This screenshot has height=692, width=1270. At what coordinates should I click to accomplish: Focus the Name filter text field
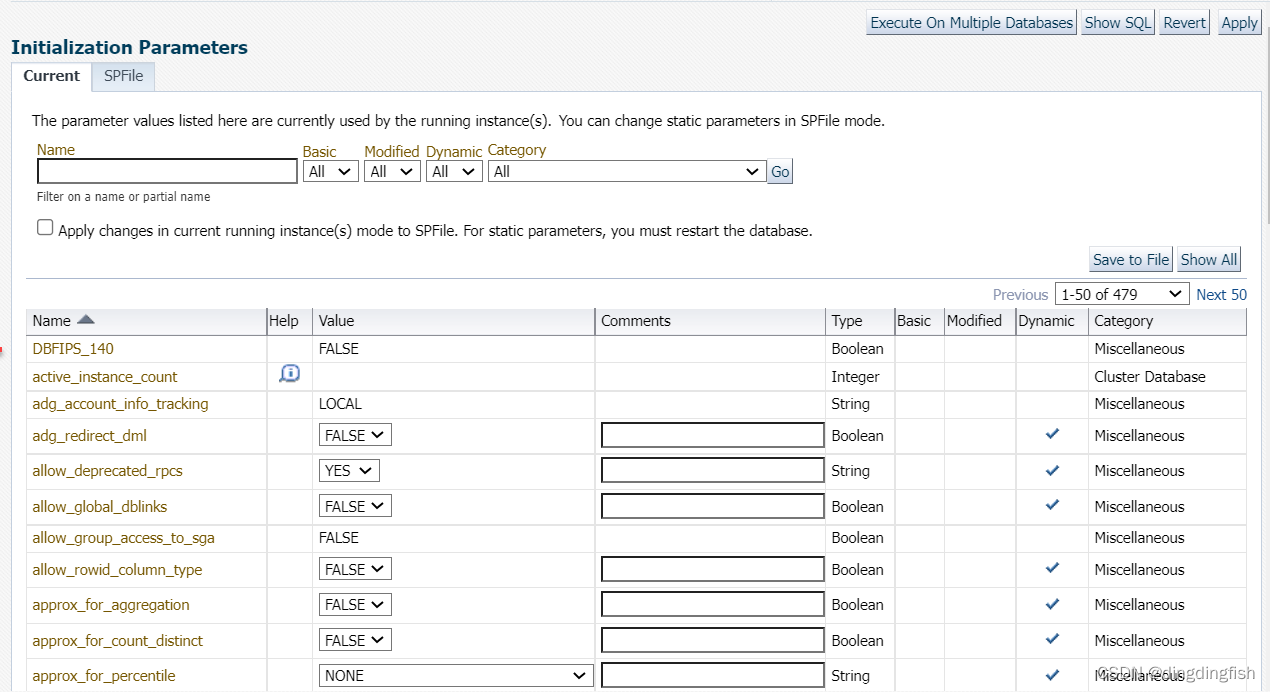click(x=167, y=171)
